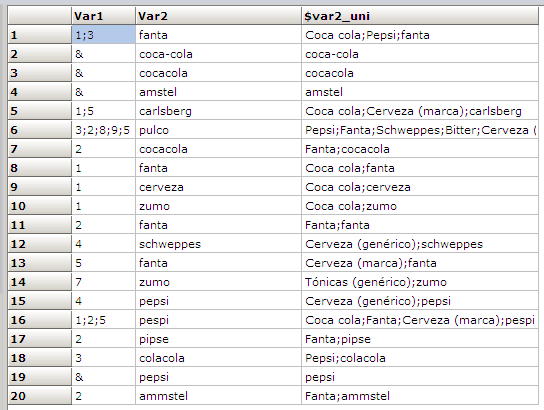Select row header number 6
The height and width of the screenshot is (410, 544).
click(x=40, y=130)
